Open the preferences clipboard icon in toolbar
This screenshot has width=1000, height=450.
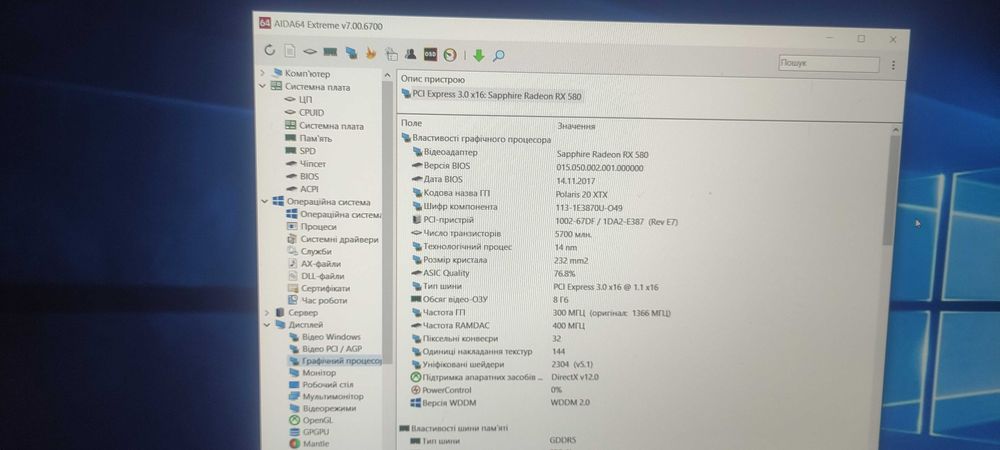click(x=391, y=54)
